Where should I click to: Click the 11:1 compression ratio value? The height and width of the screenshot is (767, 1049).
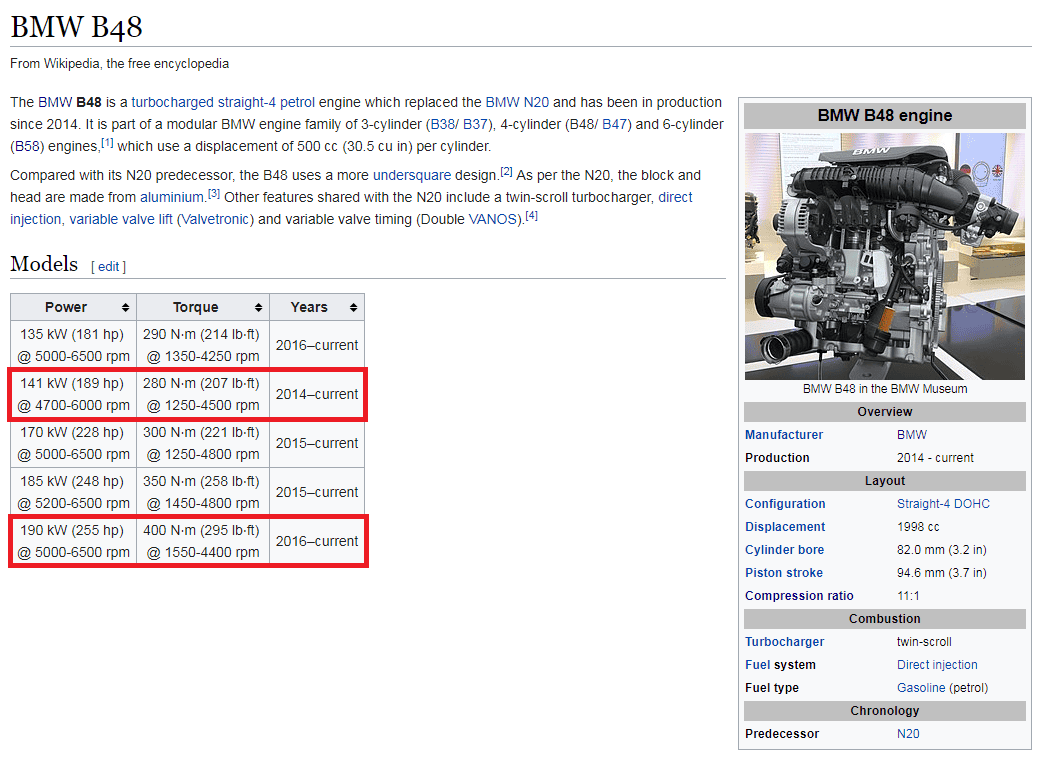(908, 596)
